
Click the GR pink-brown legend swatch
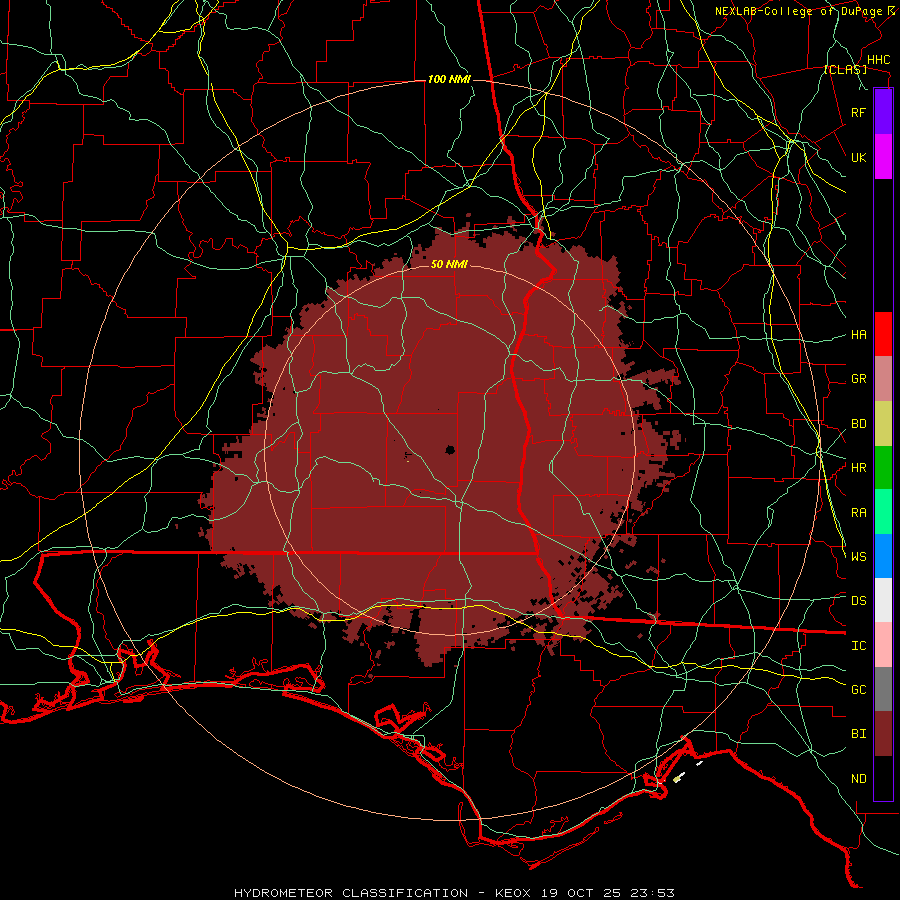coord(883,379)
